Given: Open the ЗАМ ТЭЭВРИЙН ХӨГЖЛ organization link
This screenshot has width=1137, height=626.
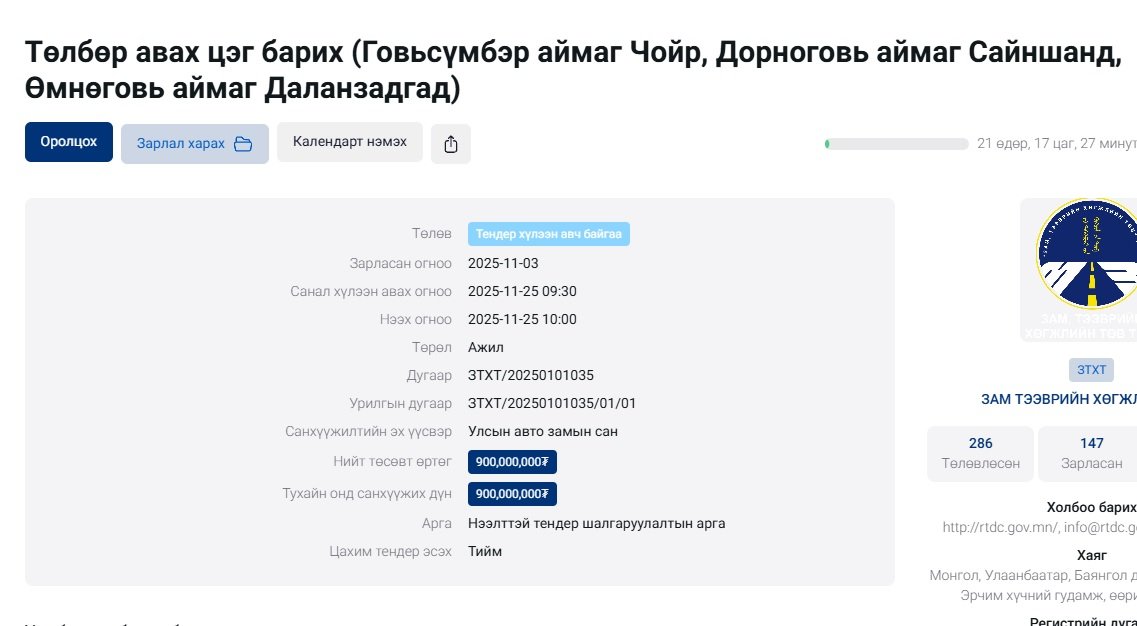Looking at the screenshot, I should (1058, 399).
